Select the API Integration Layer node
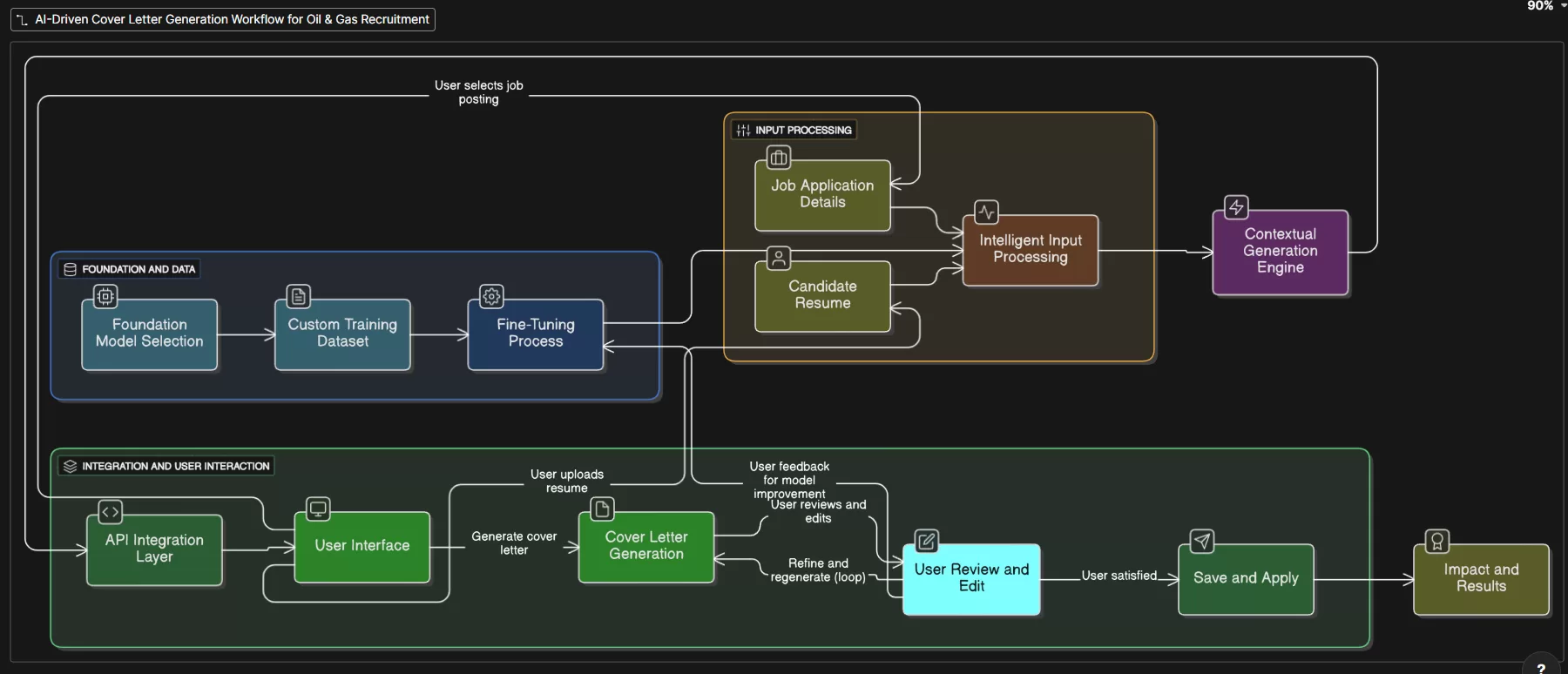This screenshot has height=674, width=1568. click(154, 549)
